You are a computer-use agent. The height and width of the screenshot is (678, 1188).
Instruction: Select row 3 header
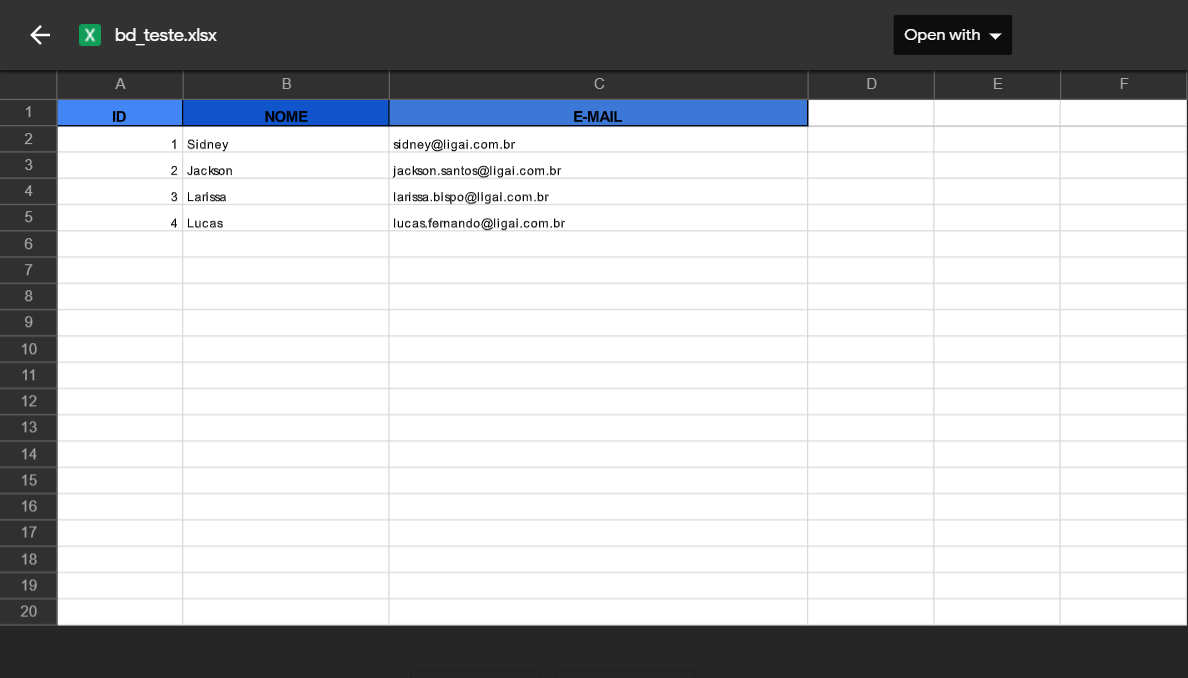click(28, 165)
